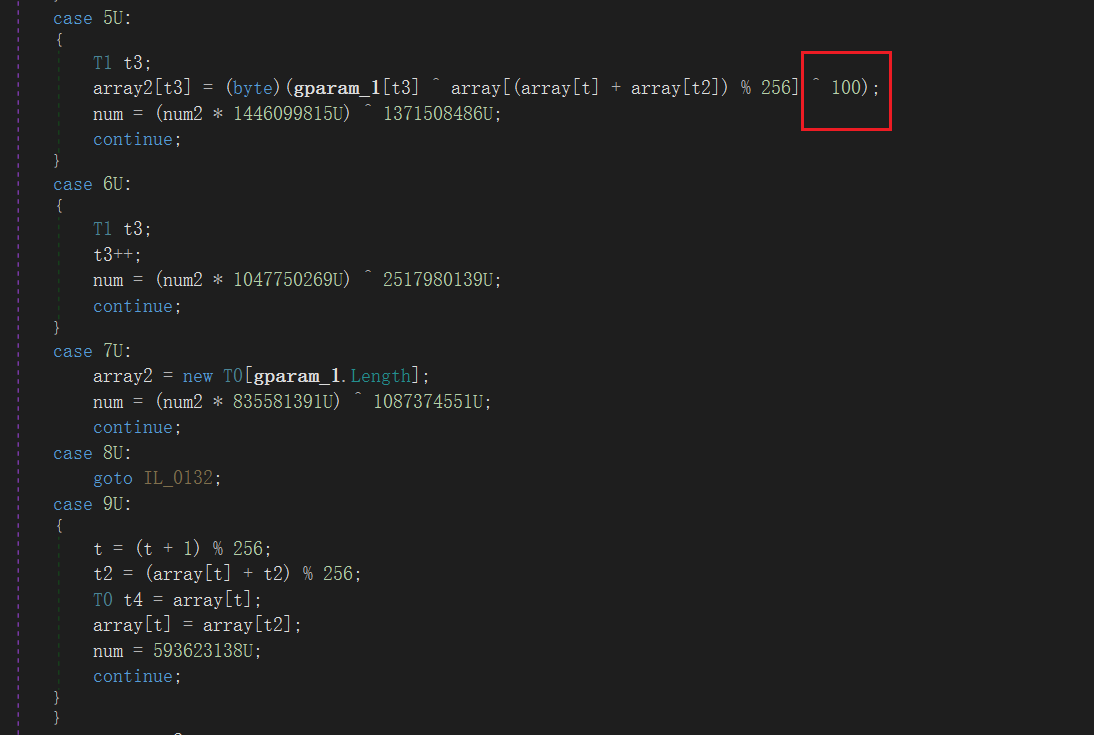This screenshot has width=1094, height=735.
Task: Click the "new" keyword in case 7U
Action: [197, 376]
